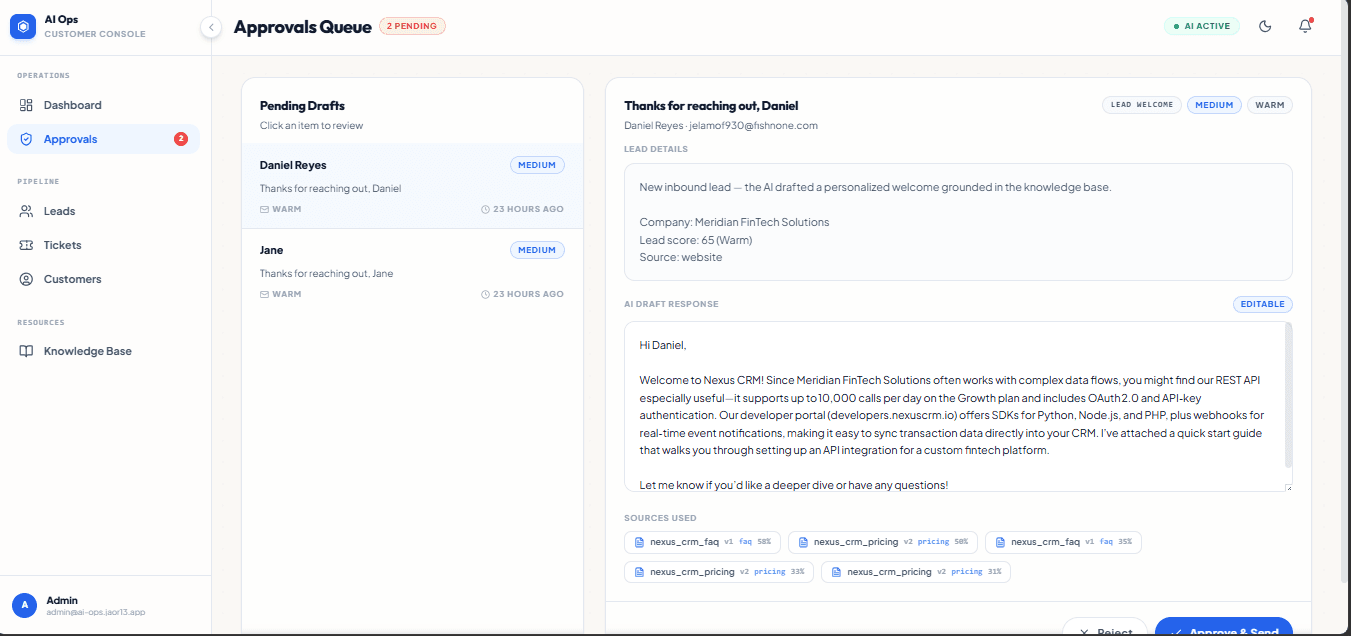The height and width of the screenshot is (636, 1351).
Task: Click the document icon on pricing 33% chip
Action: click(640, 572)
